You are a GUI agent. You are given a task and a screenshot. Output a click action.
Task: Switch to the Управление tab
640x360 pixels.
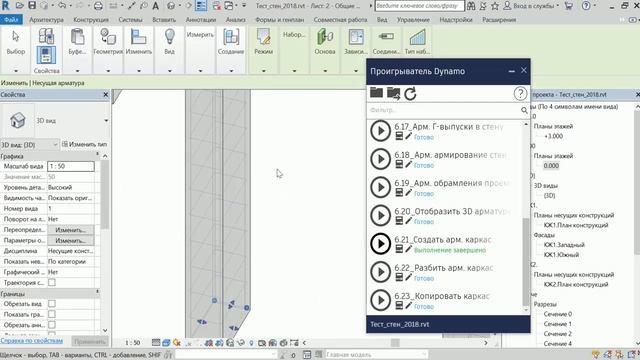(413, 20)
